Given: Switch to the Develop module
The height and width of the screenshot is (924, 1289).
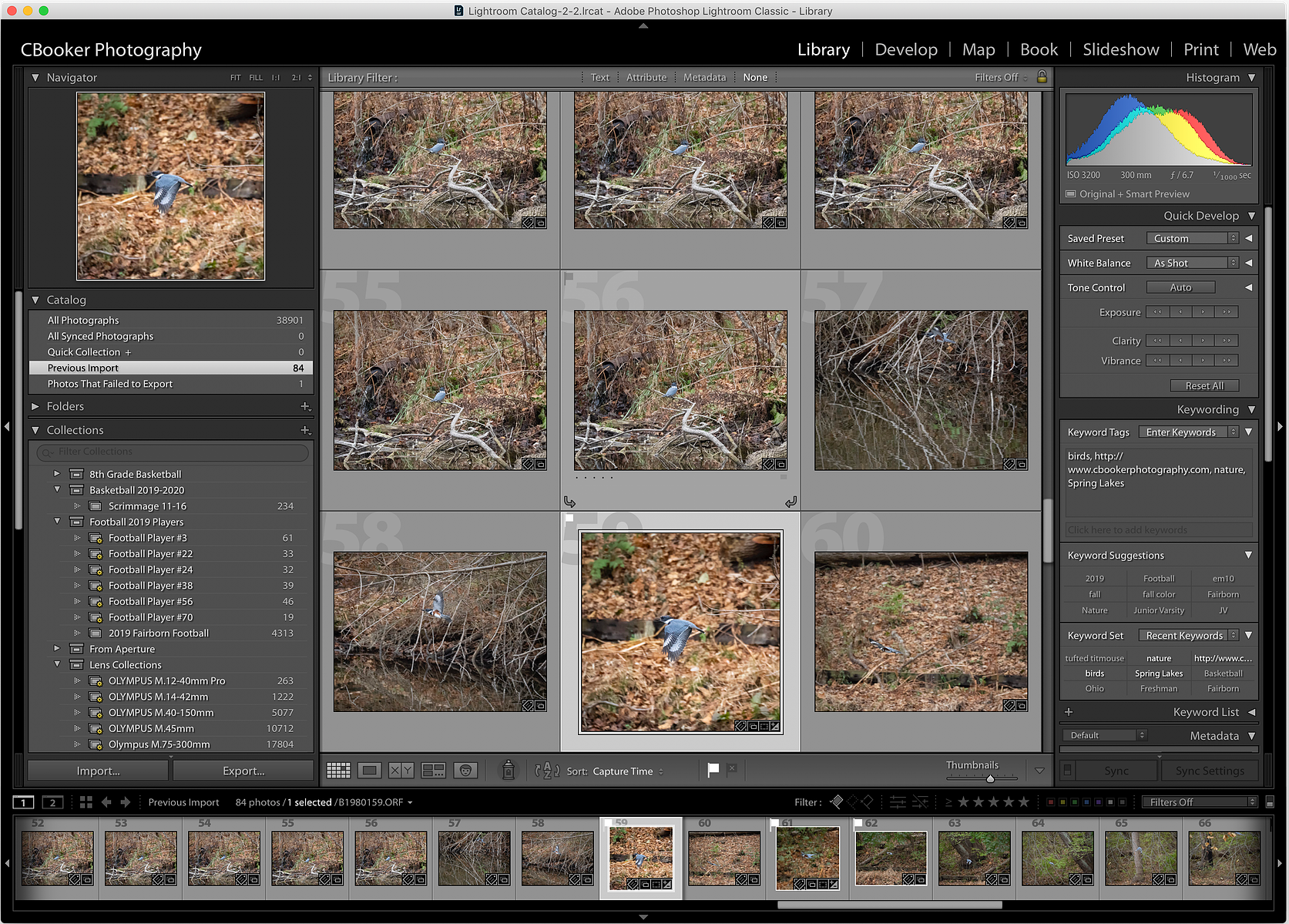Looking at the screenshot, I should coord(906,49).
